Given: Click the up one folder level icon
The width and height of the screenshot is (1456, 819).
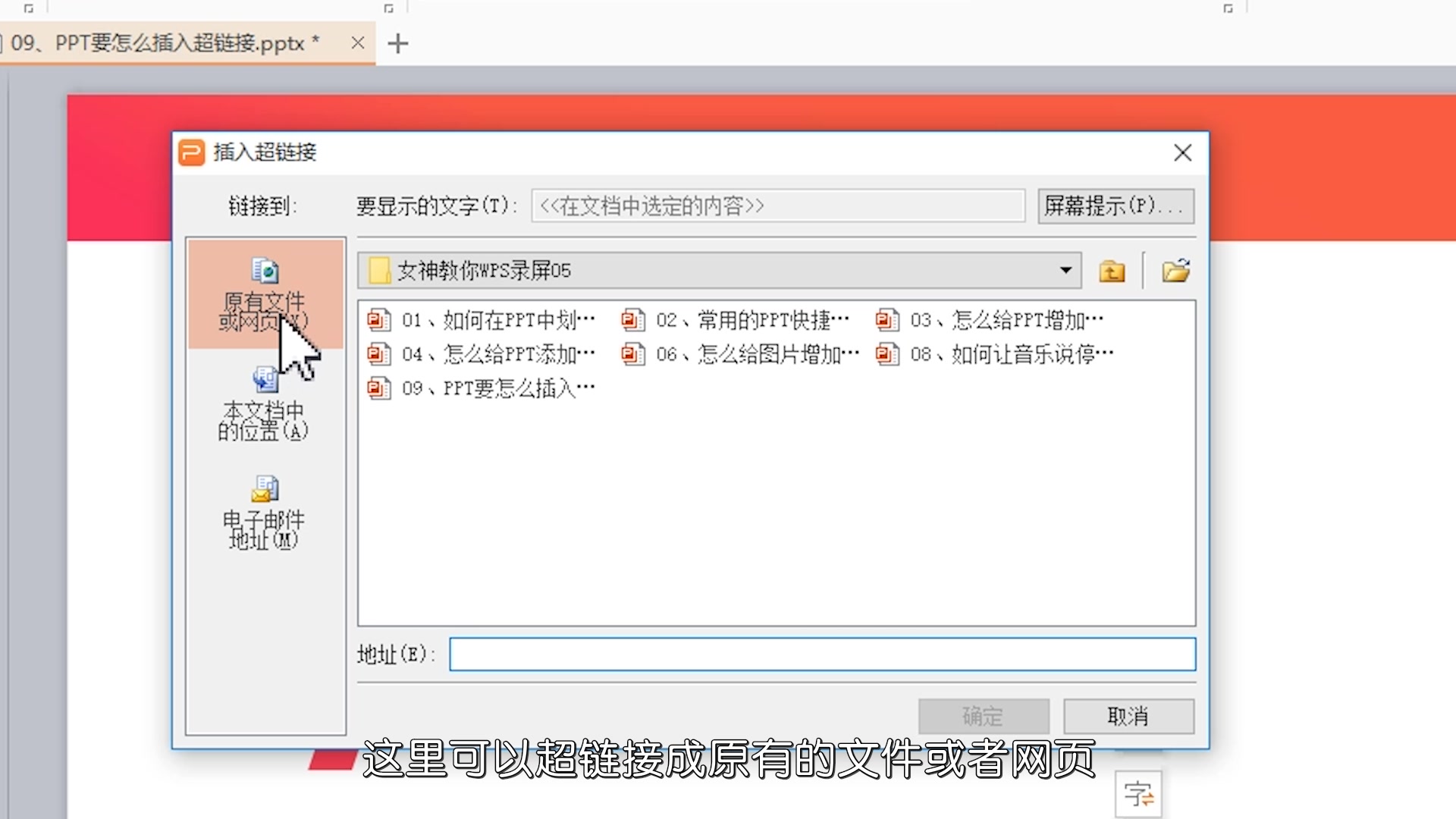Looking at the screenshot, I should coord(1111,271).
